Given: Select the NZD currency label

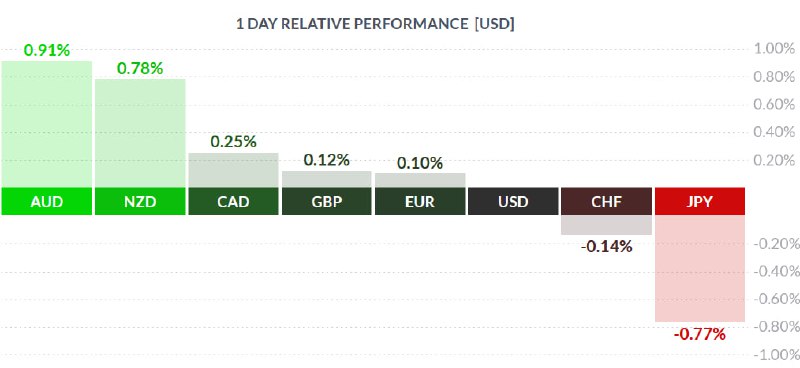Looking at the screenshot, I should point(140,201).
